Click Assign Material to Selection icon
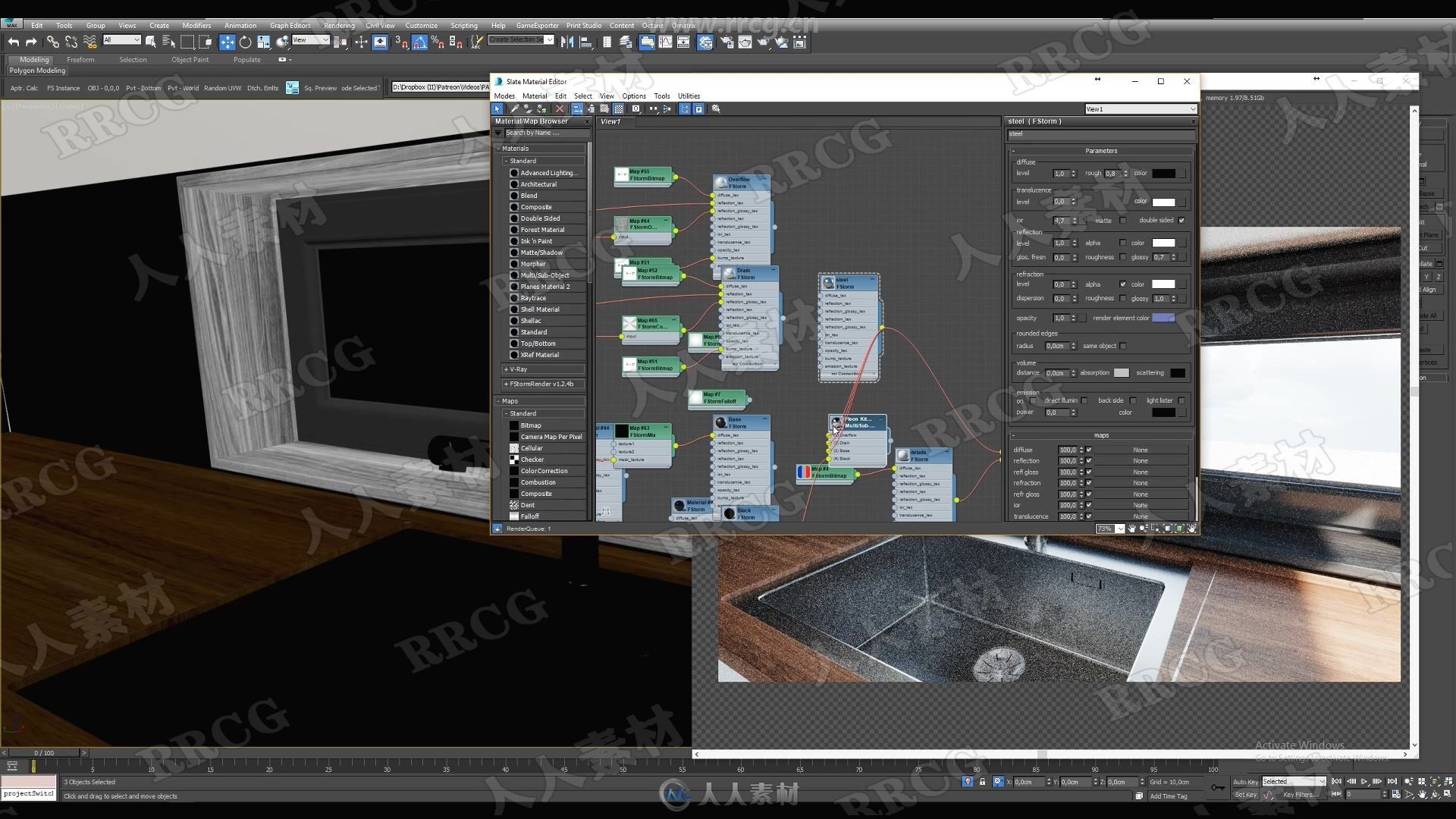The width and height of the screenshot is (1456, 819). pos(541,109)
